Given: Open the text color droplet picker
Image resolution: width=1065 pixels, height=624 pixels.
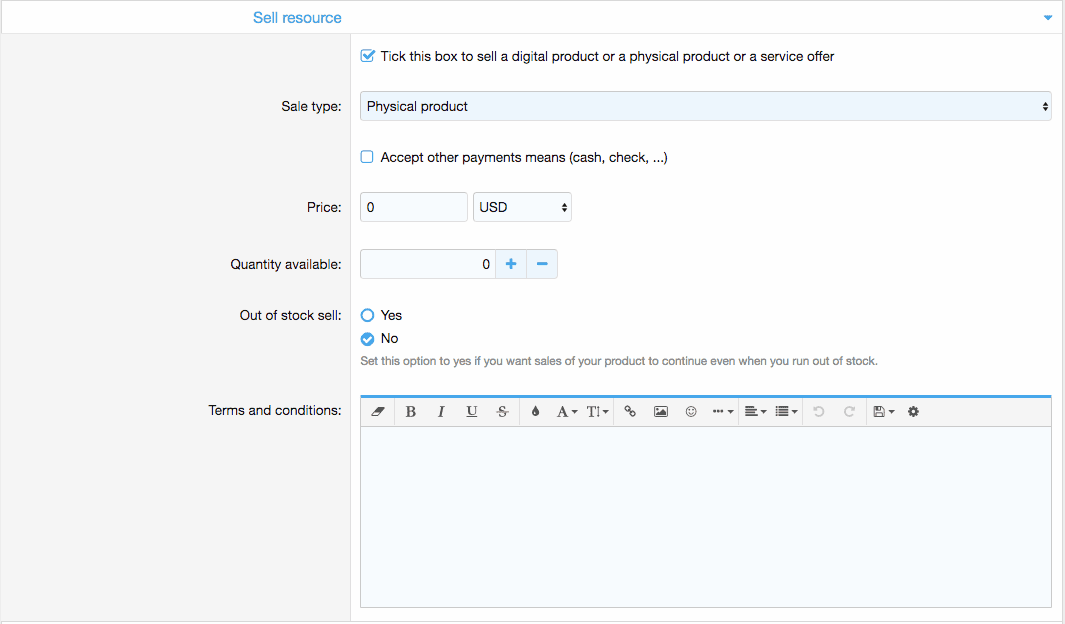Looking at the screenshot, I should [535, 412].
